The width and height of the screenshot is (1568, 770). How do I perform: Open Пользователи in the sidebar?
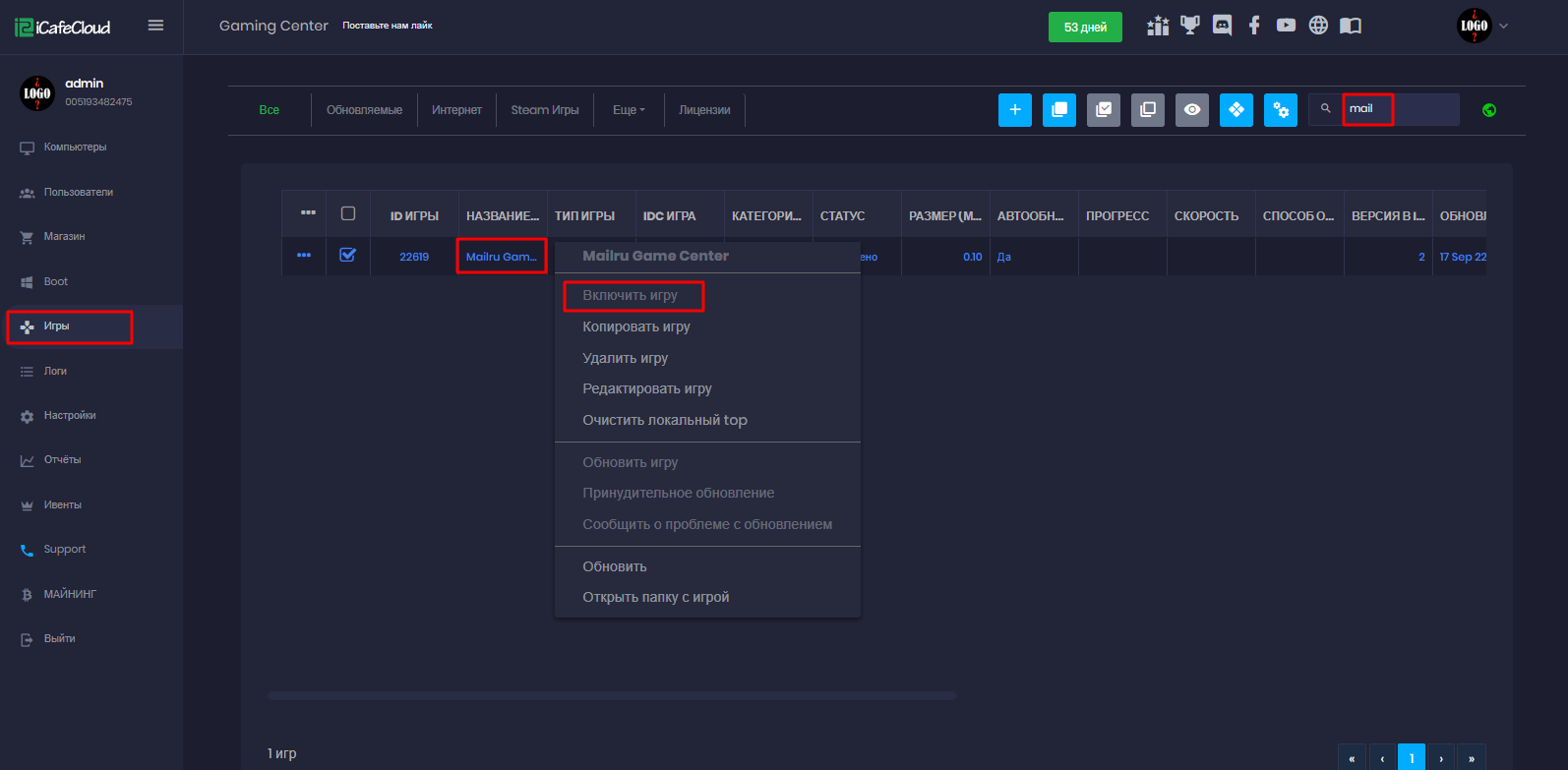(x=78, y=193)
